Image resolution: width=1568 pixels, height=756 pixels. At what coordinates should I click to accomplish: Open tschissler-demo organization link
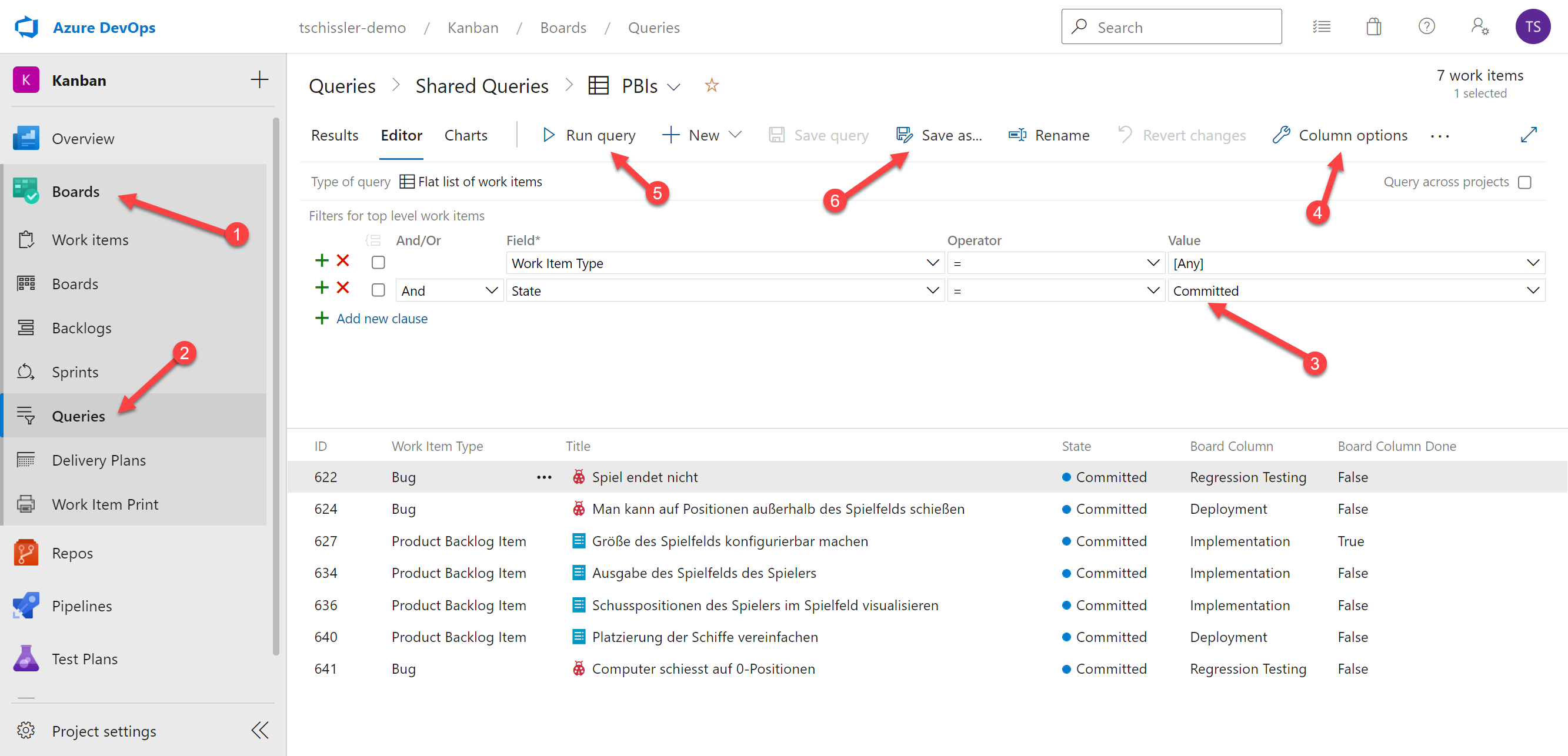352,28
